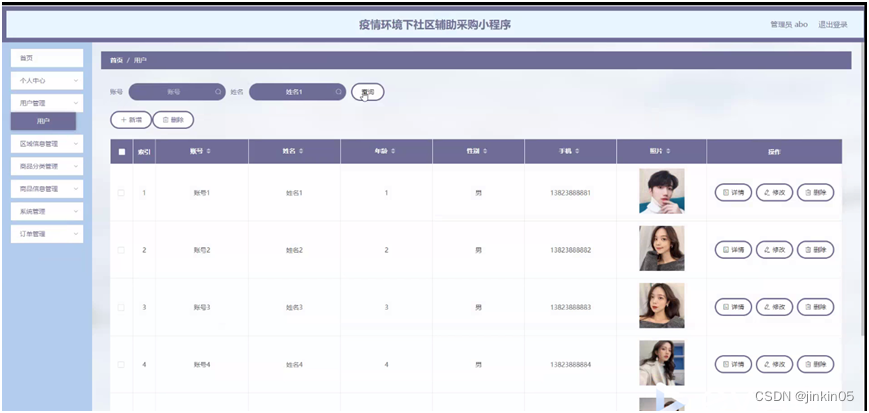Open 详情 for row 账号4
The width and height of the screenshot is (869, 413).
tap(733, 364)
